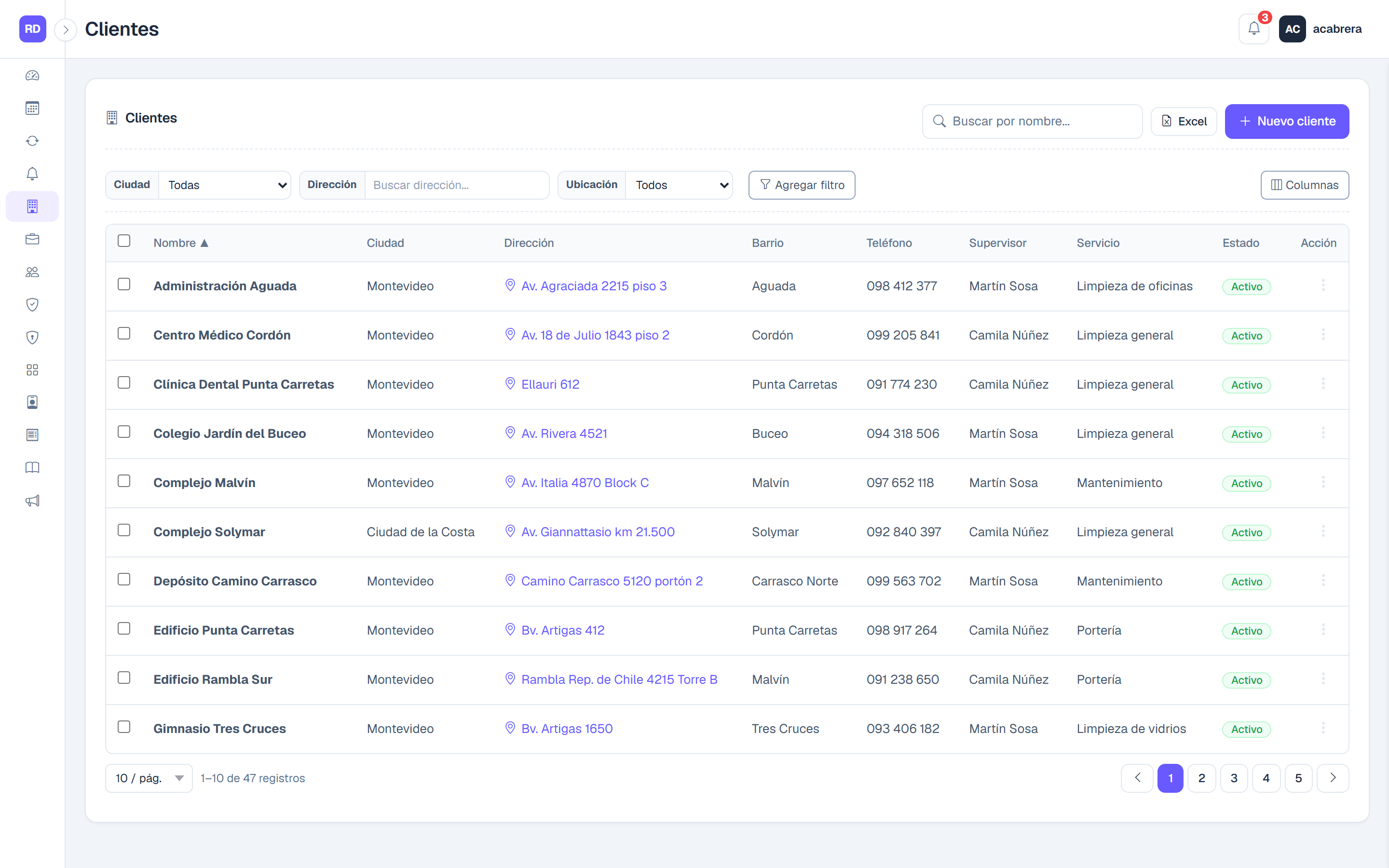
Task: Open actions menu for Administración Aguada row
Action: [x=1323, y=285]
